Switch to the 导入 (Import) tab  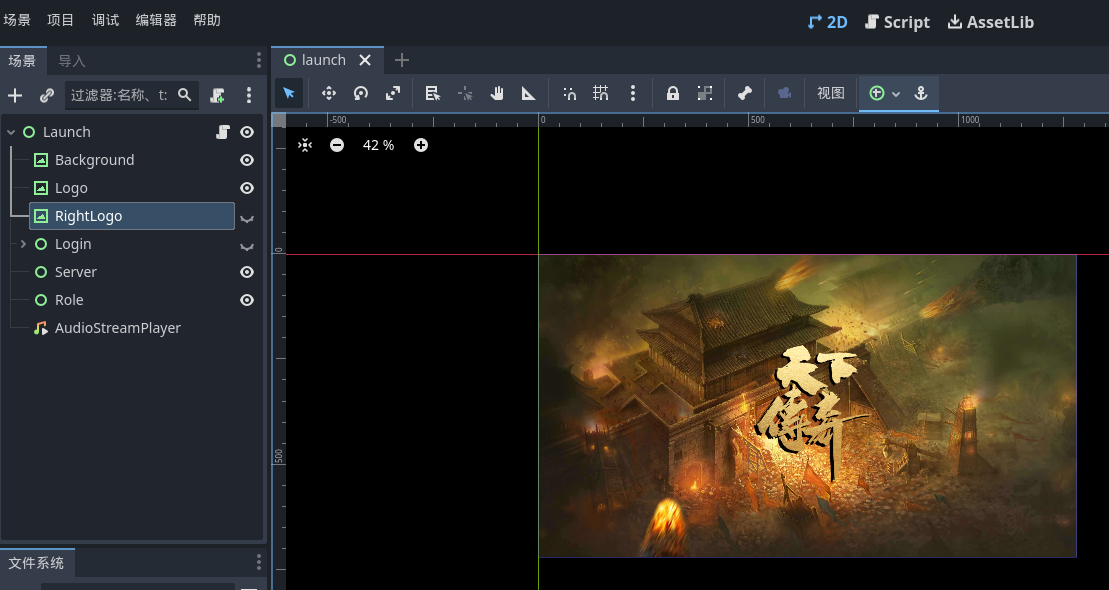tap(72, 61)
